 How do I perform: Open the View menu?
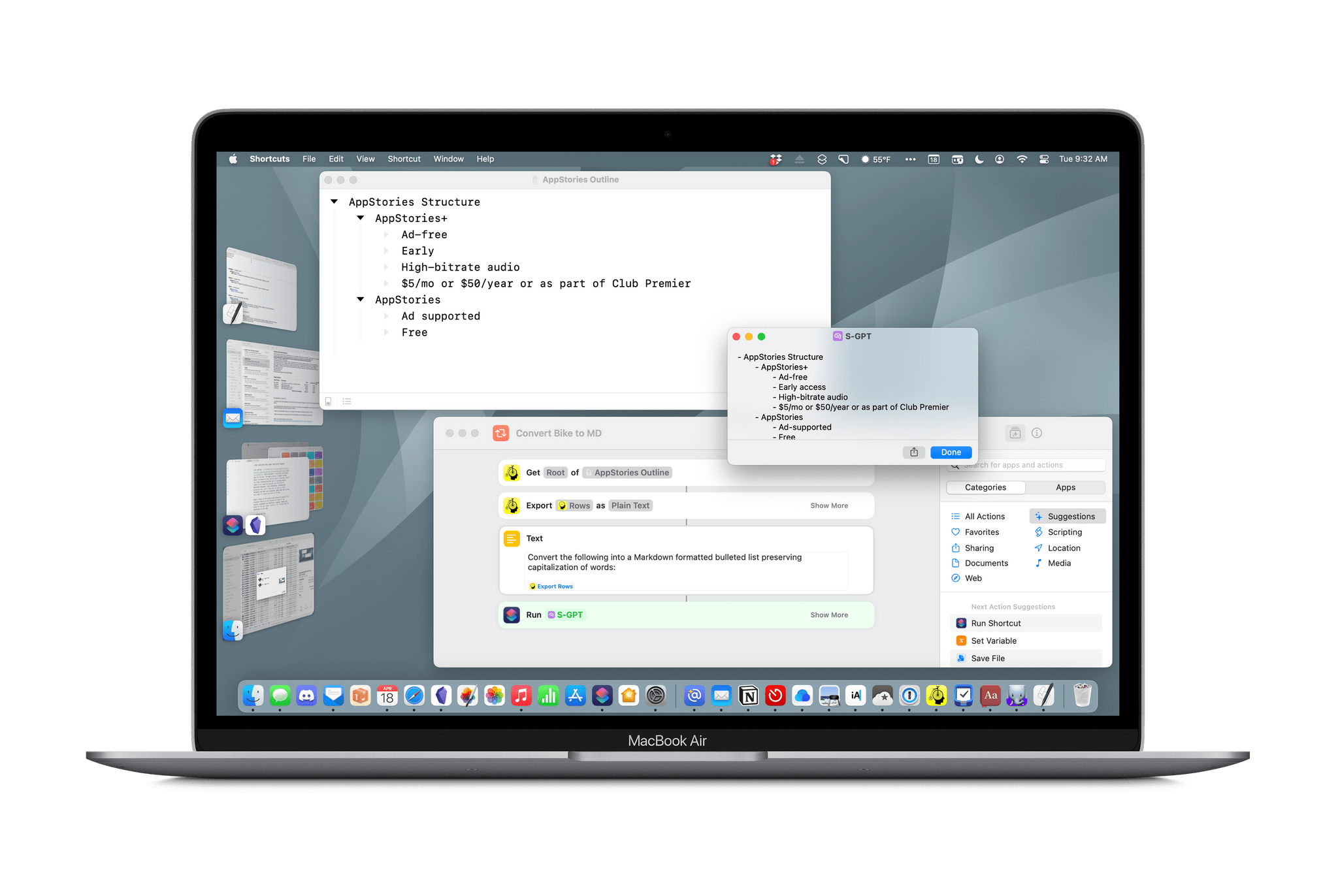pyautogui.click(x=365, y=159)
